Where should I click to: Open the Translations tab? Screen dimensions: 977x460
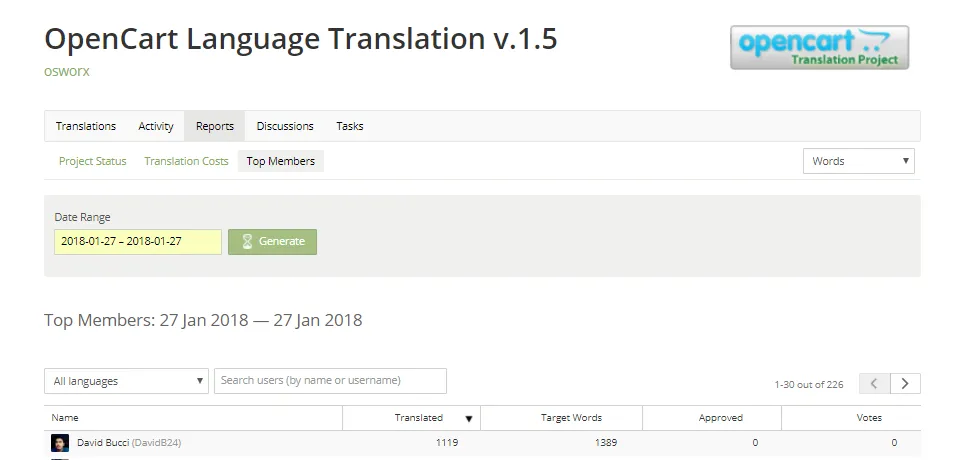click(x=86, y=126)
